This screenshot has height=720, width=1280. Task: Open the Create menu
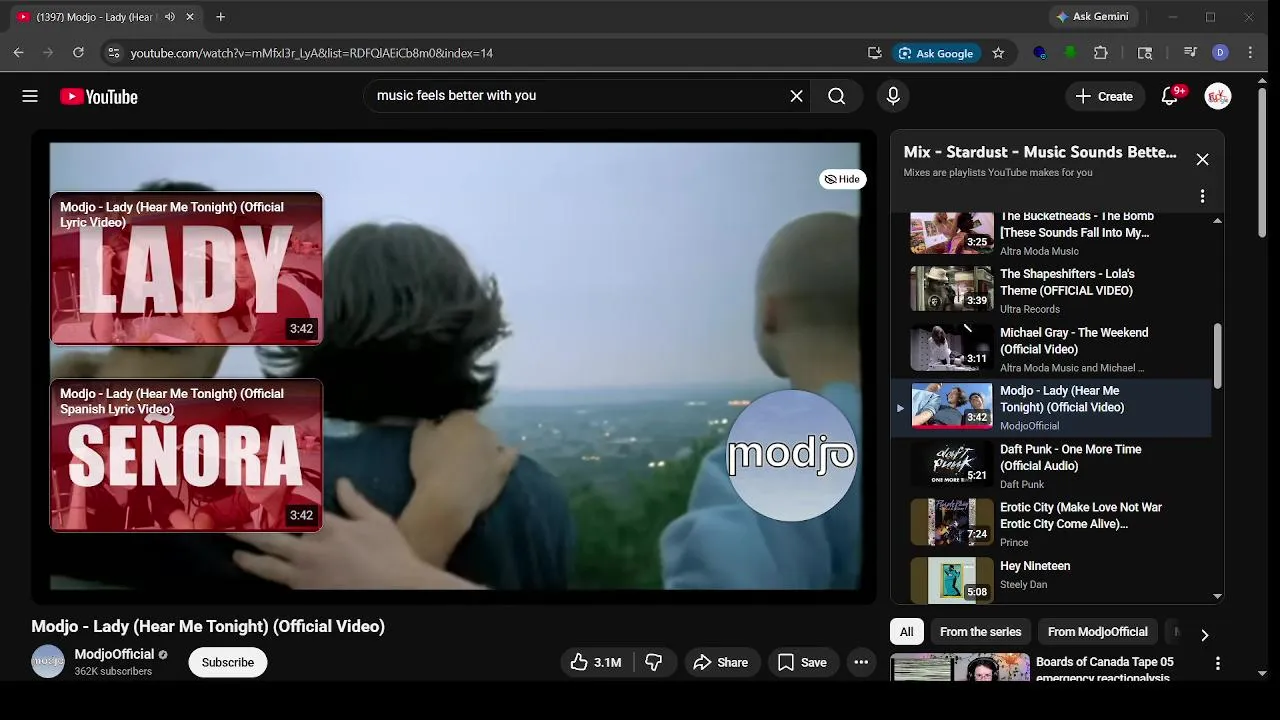tap(1104, 96)
